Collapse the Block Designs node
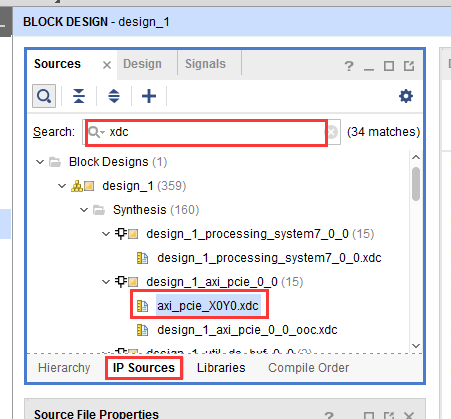The image size is (451, 419). [x=40, y=162]
